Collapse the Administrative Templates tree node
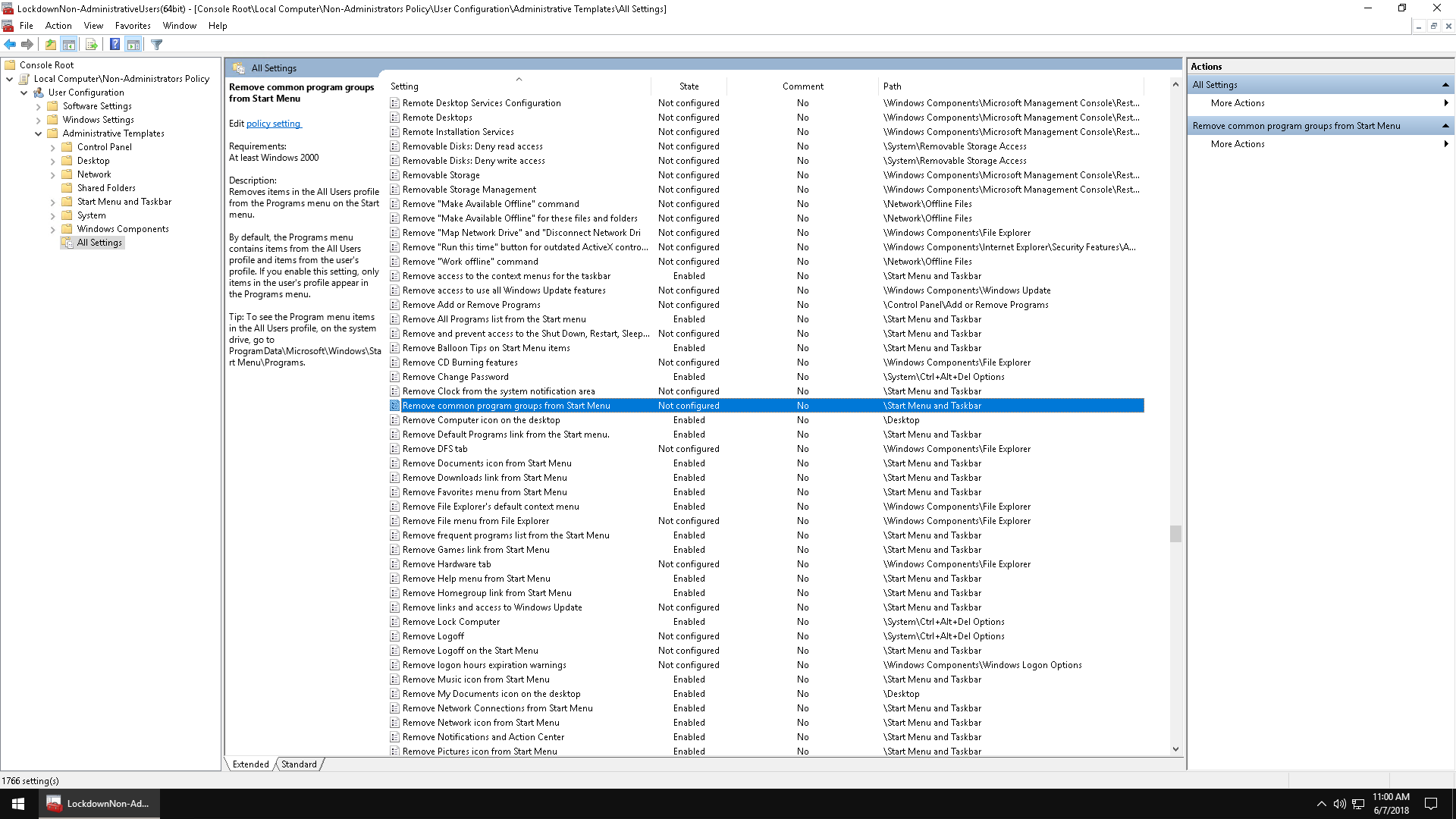Screen dimensions: 1456x819 (x=38, y=133)
